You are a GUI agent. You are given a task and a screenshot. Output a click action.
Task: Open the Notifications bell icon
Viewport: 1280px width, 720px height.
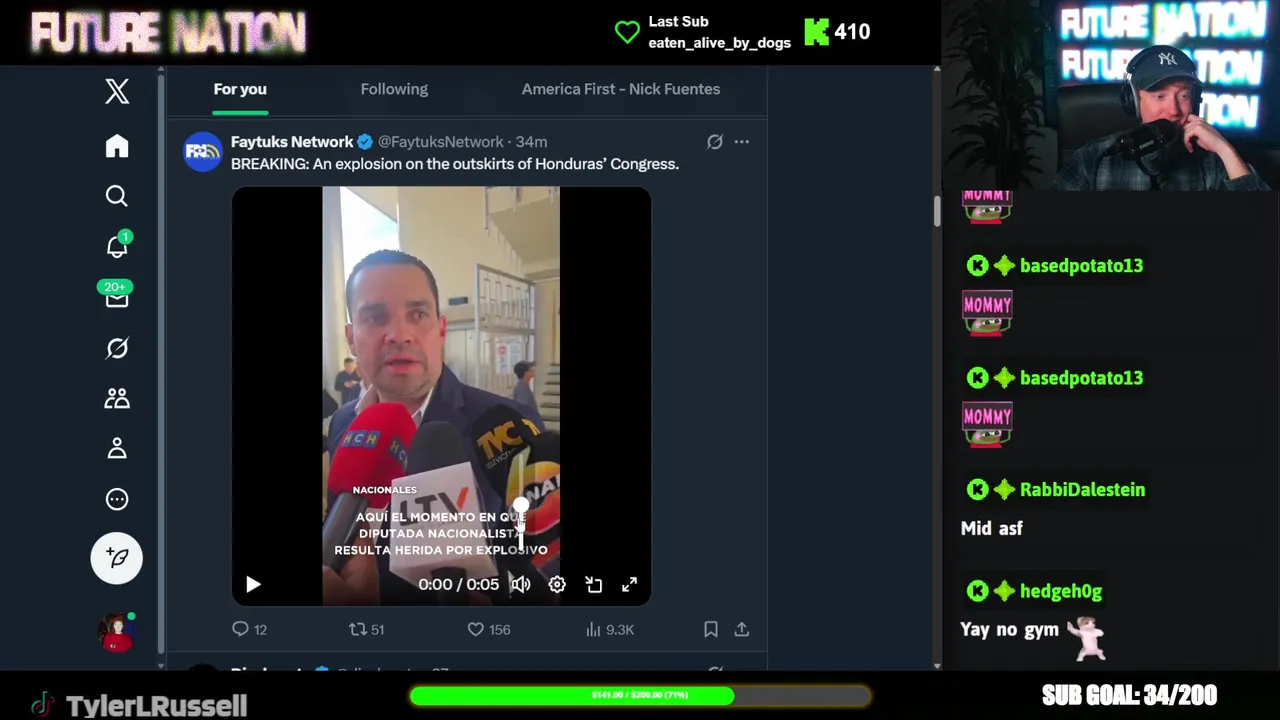pos(117,246)
